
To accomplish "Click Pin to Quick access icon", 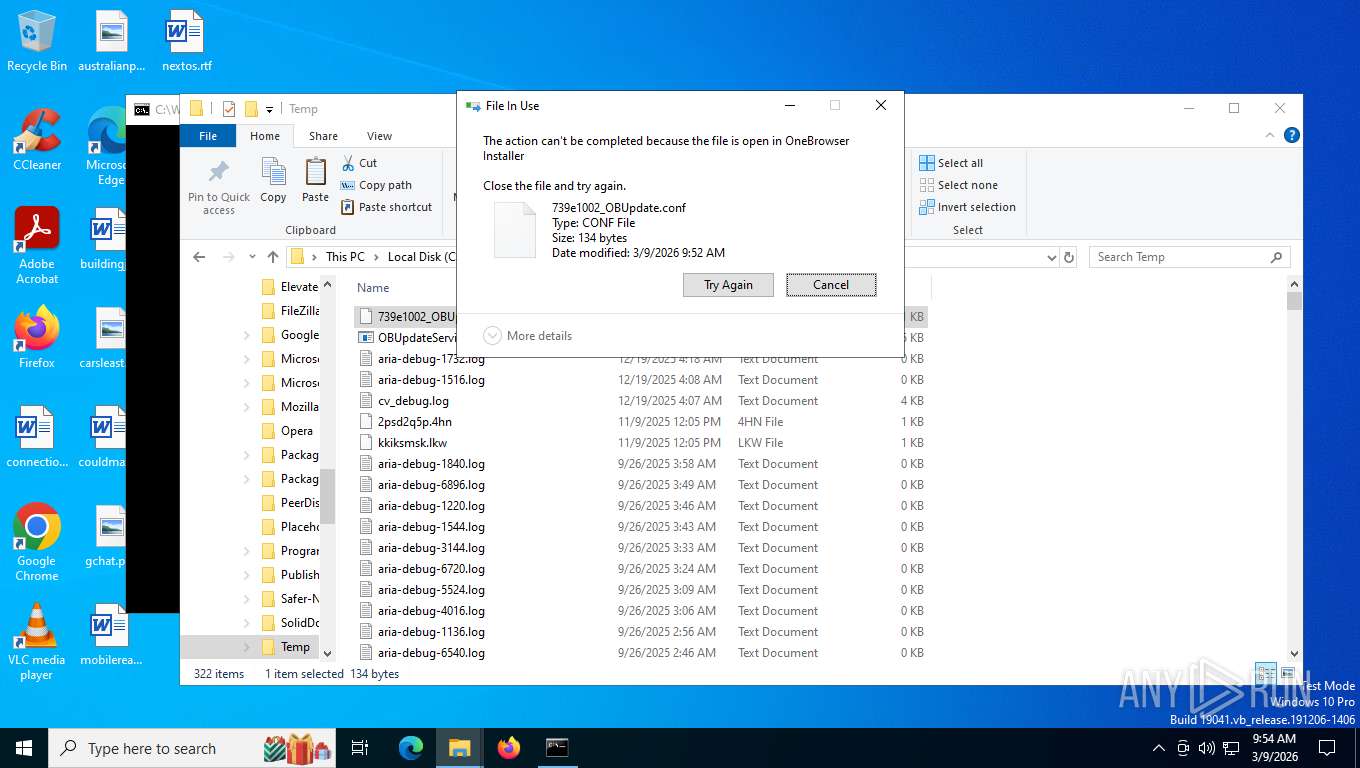I will click(219, 187).
